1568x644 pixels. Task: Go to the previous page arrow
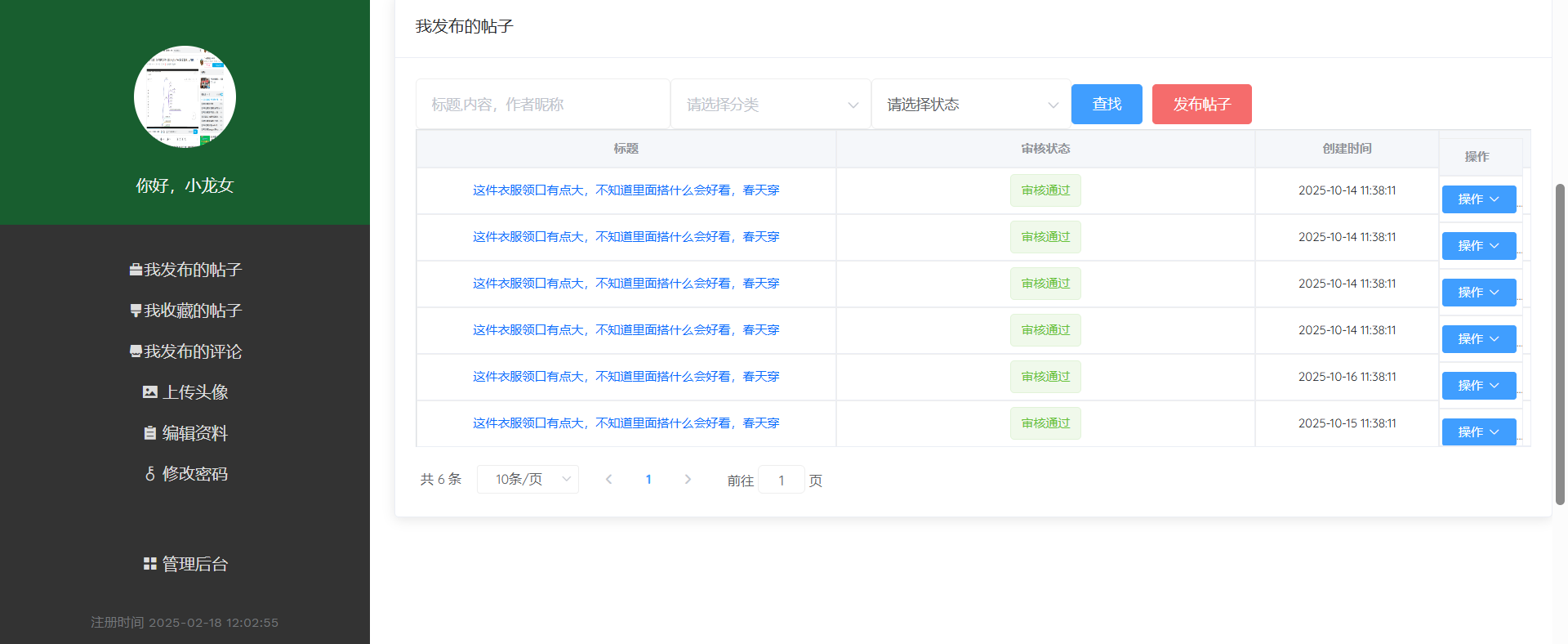(608, 480)
